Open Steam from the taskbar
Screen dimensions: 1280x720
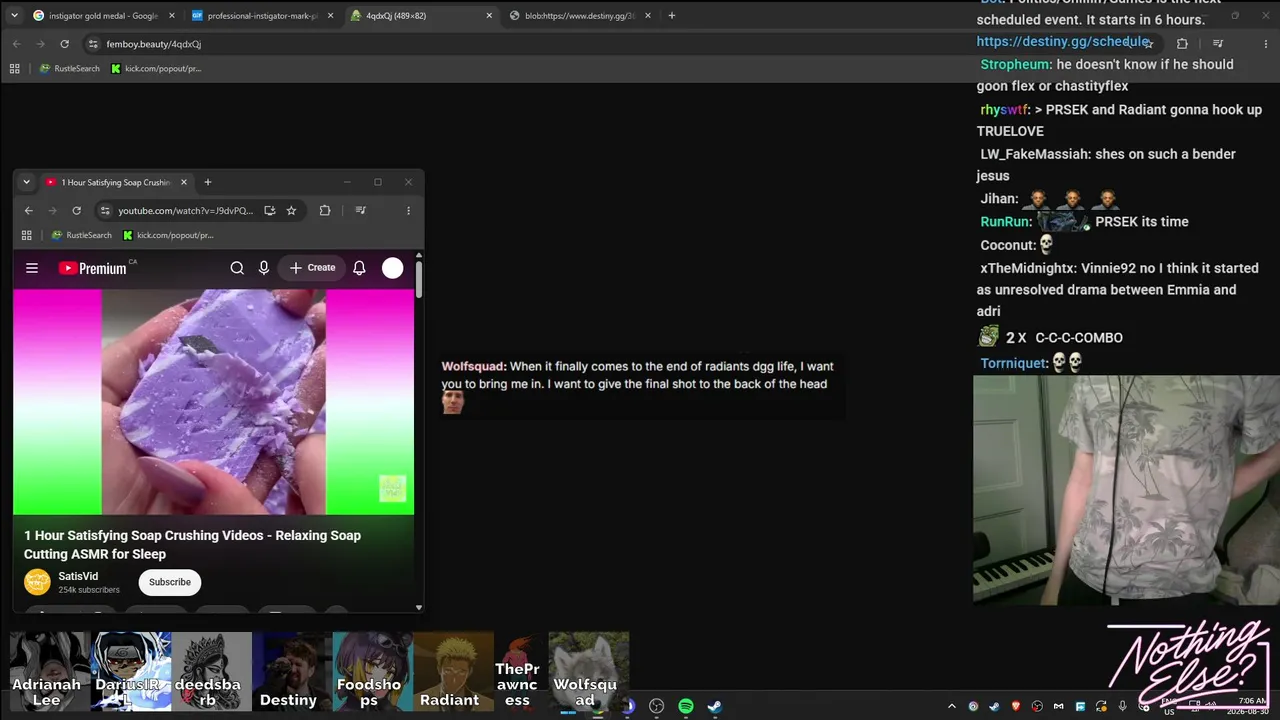tap(715, 706)
